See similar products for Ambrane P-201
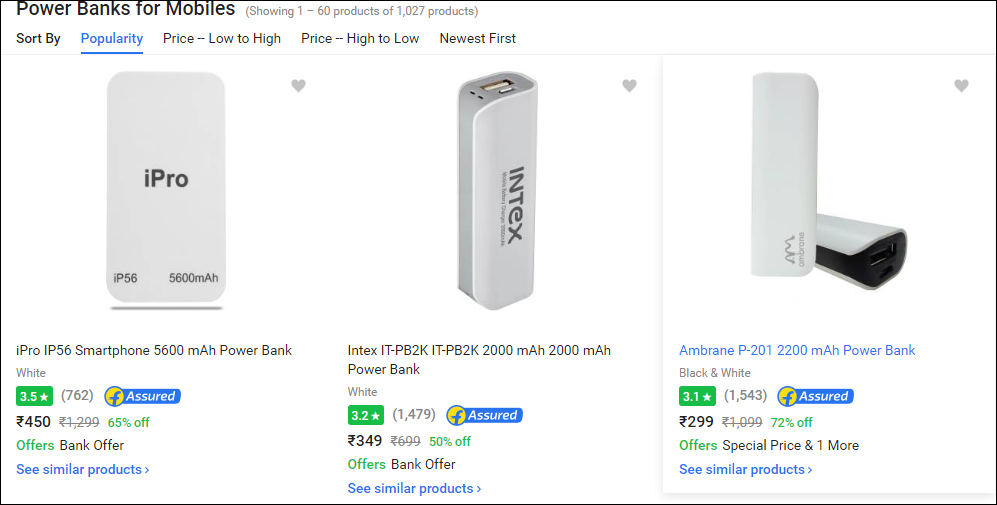This screenshot has height=505, width=997. pos(745,469)
